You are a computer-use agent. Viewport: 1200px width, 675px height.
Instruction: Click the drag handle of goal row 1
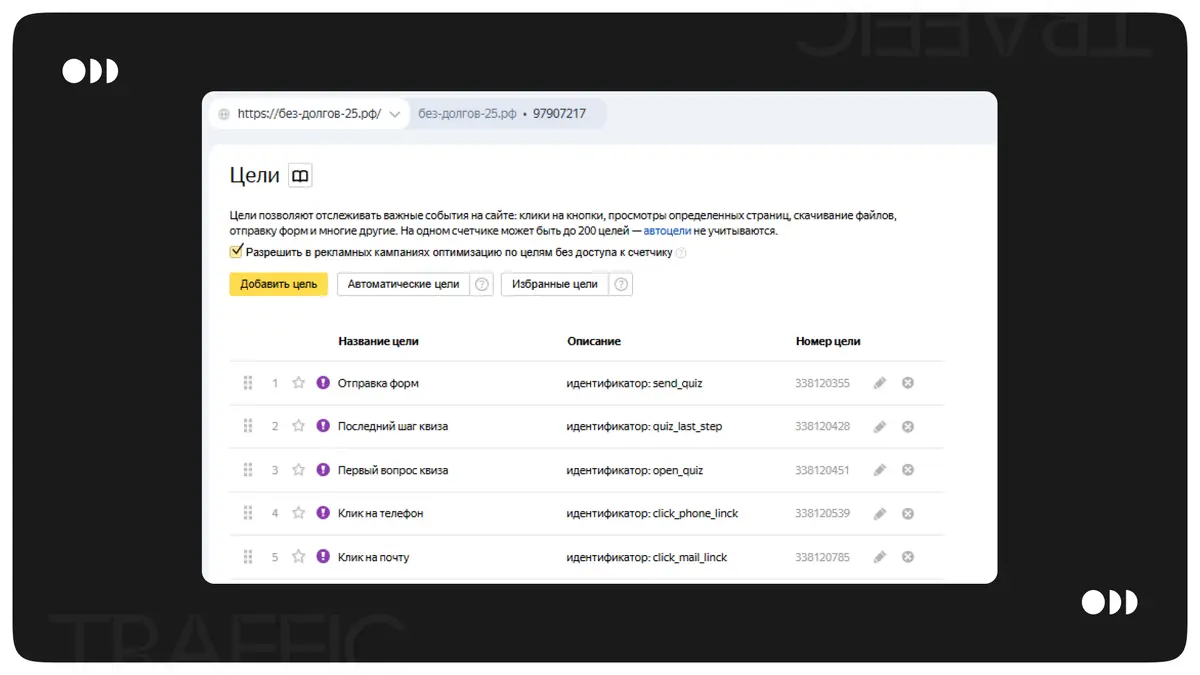click(248, 383)
